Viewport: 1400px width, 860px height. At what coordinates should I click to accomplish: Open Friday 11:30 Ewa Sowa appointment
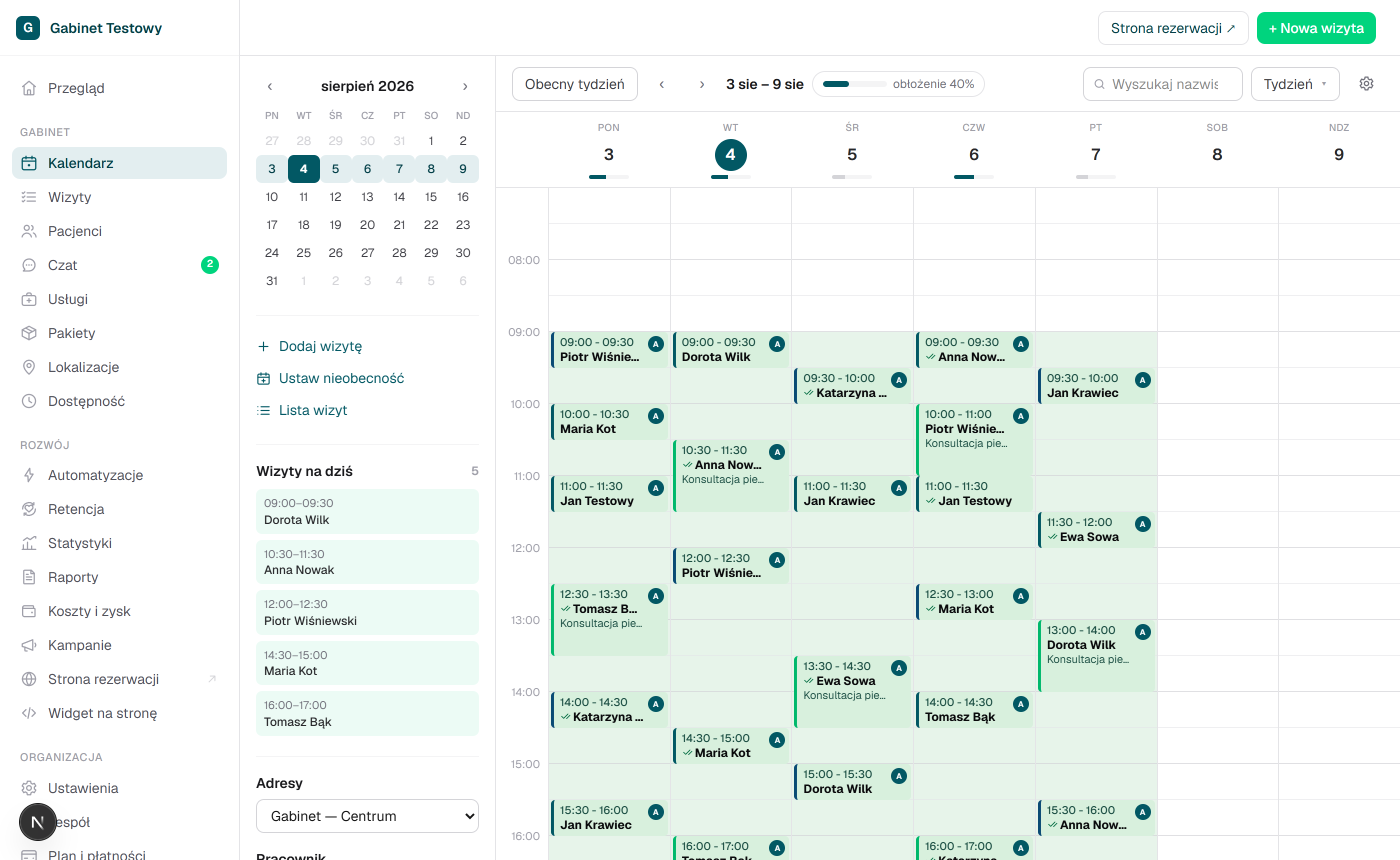[1096, 529]
